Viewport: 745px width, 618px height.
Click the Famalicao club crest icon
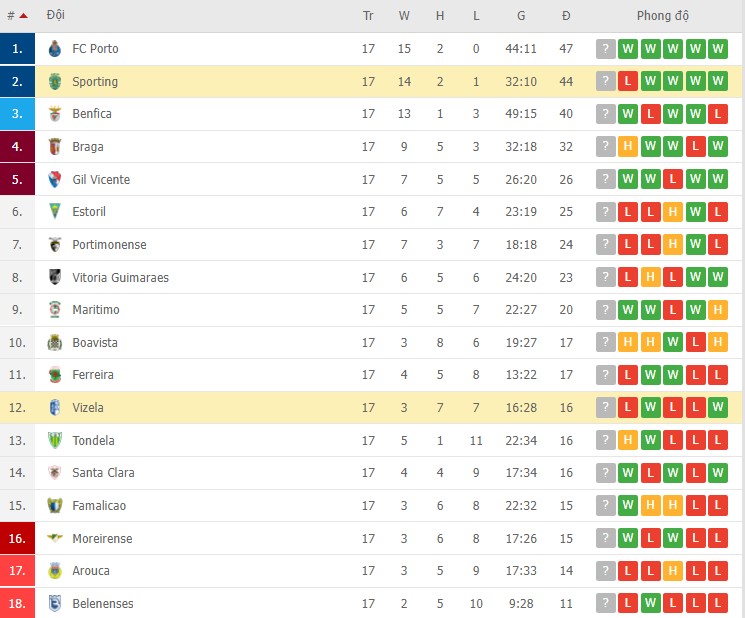(x=55, y=506)
